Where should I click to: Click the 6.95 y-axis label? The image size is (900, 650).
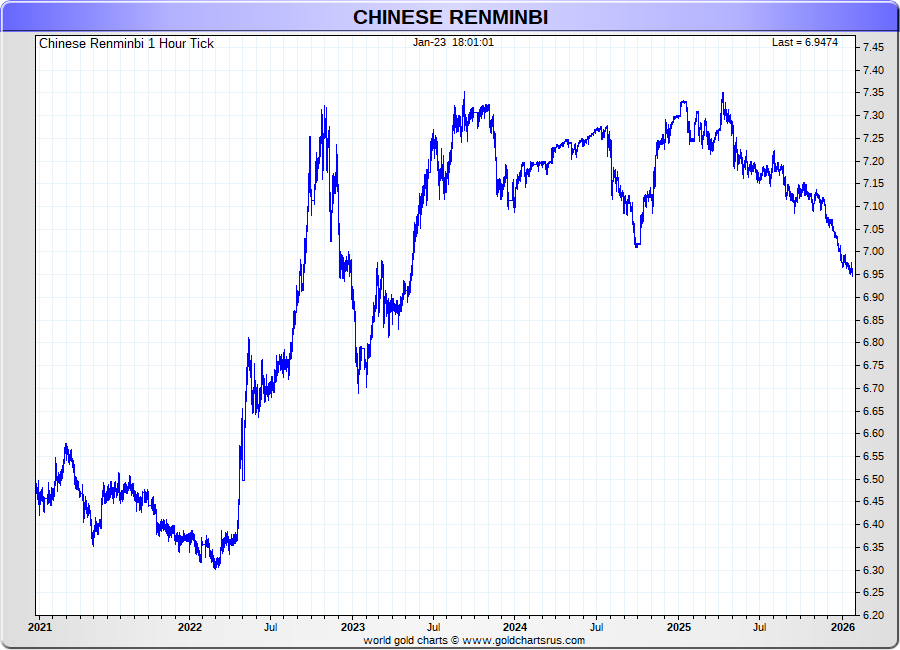pyautogui.click(x=873, y=274)
